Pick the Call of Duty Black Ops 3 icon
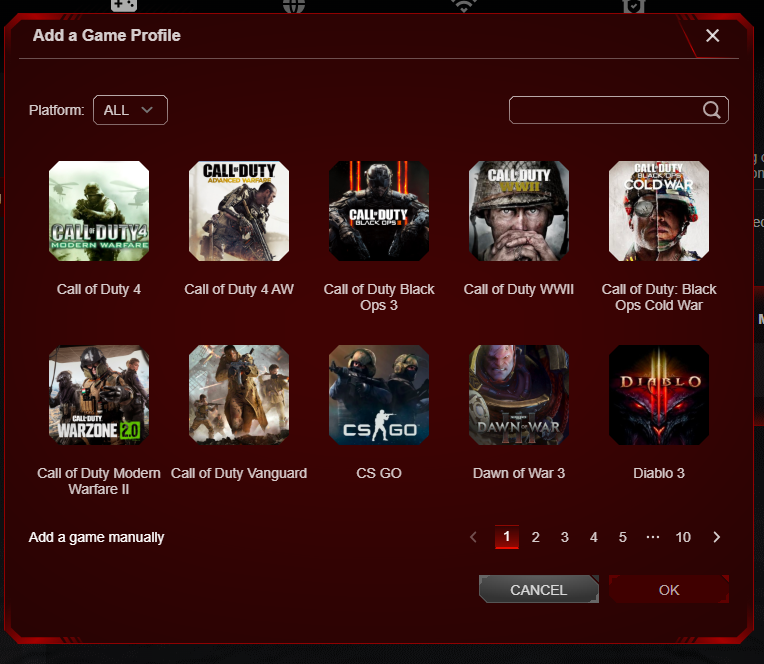The image size is (764, 664). 379,211
